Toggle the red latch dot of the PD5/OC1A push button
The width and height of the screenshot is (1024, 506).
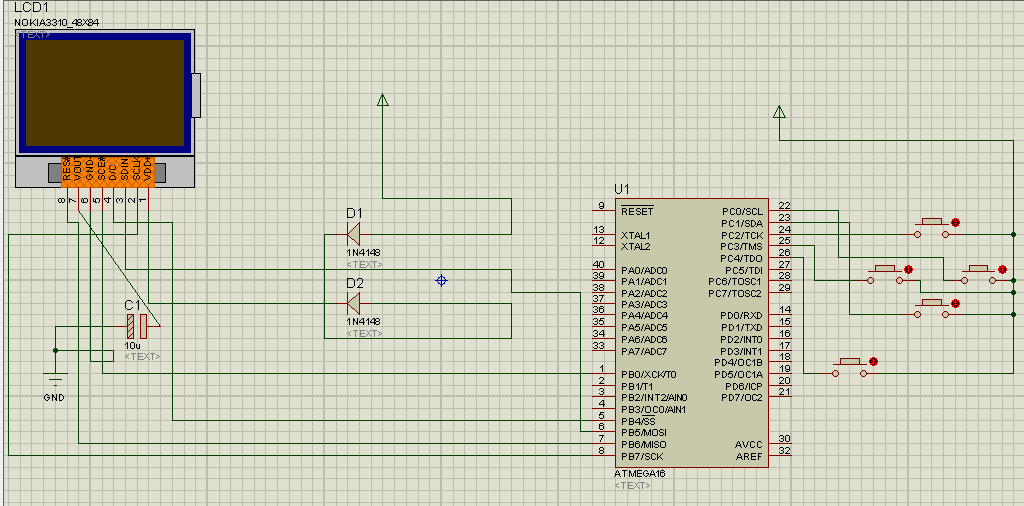(x=873, y=362)
